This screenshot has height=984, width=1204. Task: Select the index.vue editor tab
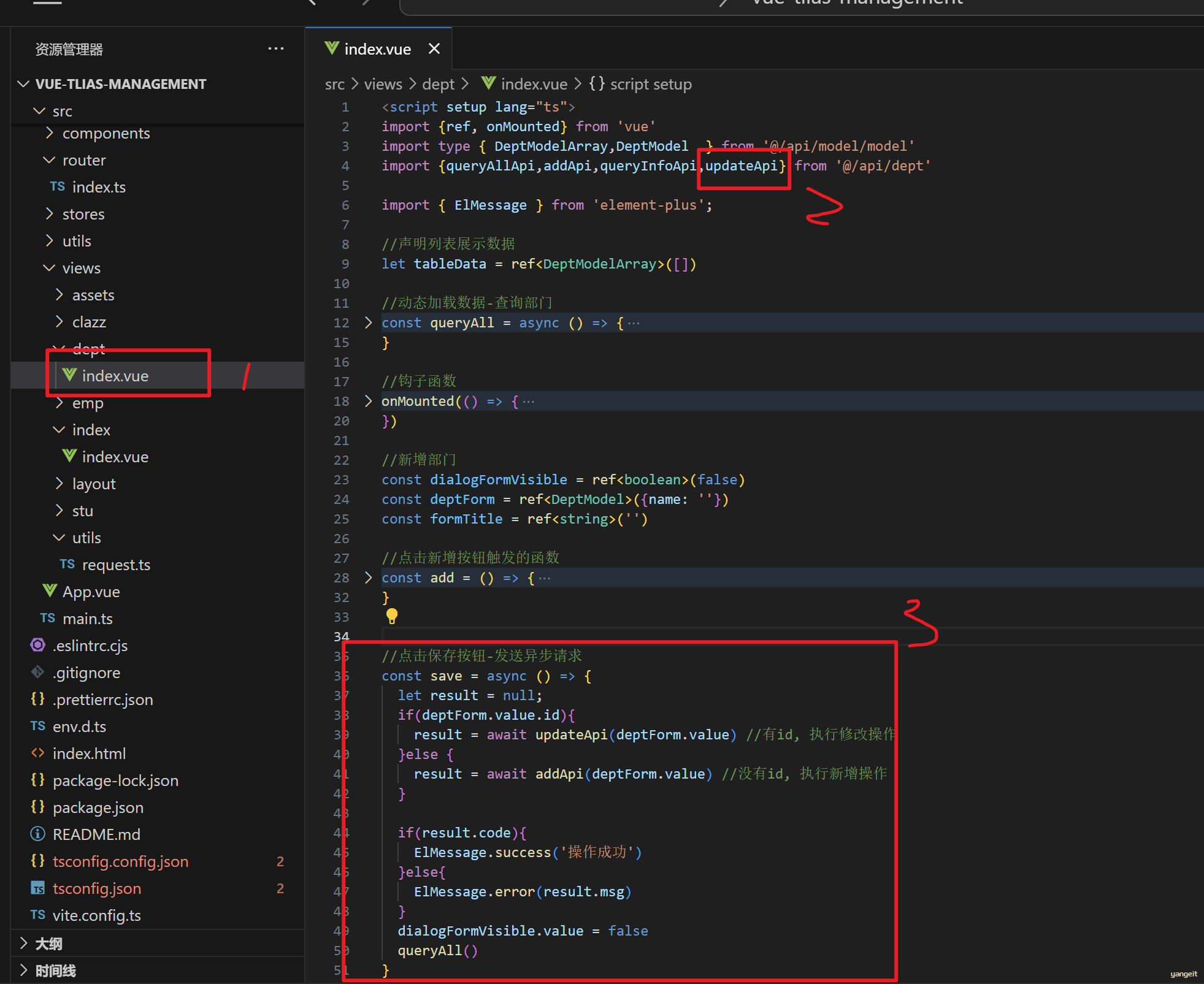point(378,49)
